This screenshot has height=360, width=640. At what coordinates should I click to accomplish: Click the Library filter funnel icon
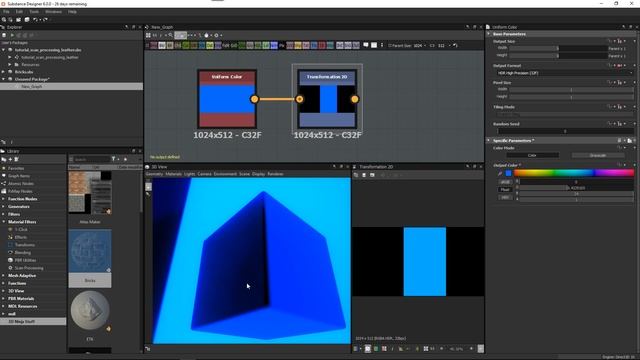[113, 159]
